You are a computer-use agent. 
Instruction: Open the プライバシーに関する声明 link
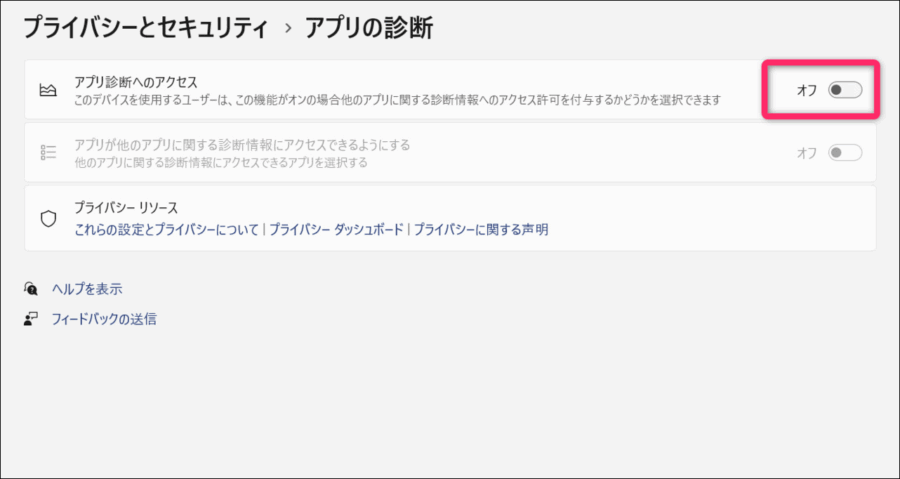click(481, 229)
